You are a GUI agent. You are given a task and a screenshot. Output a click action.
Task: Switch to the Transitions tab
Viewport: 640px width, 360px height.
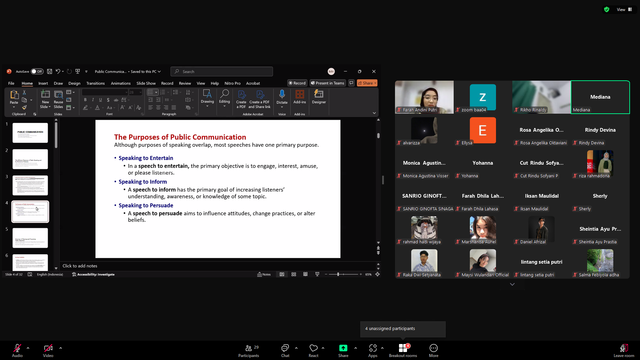(96, 83)
